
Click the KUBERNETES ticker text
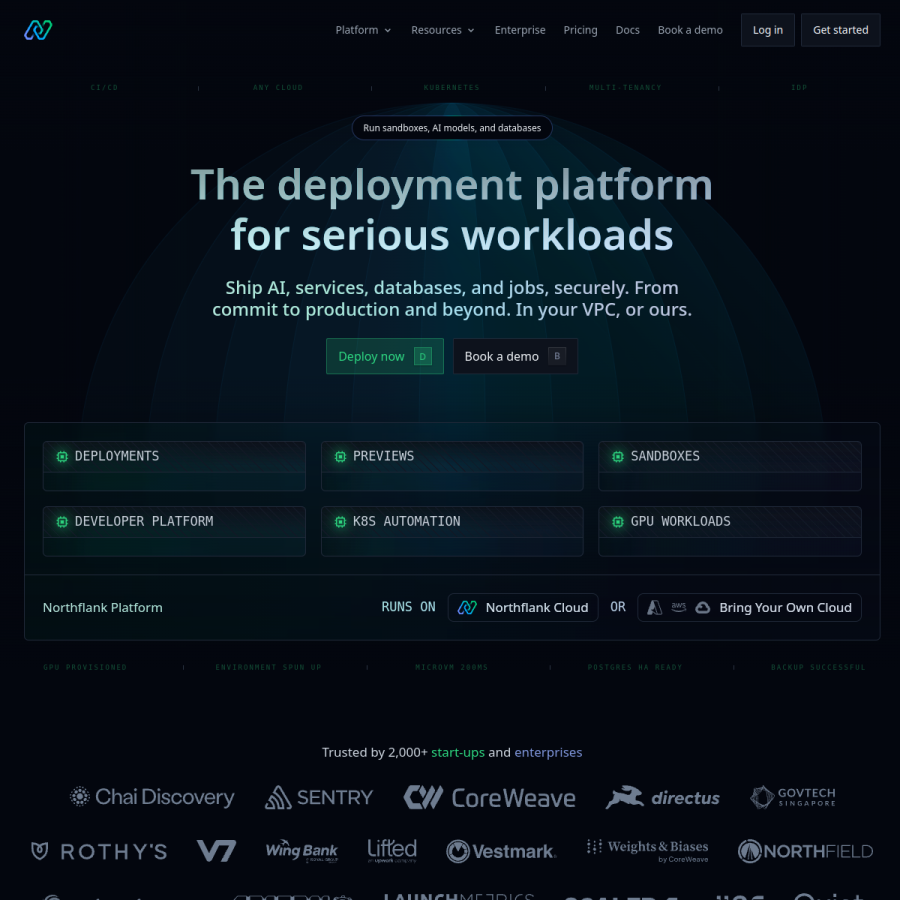pyautogui.click(x=452, y=88)
